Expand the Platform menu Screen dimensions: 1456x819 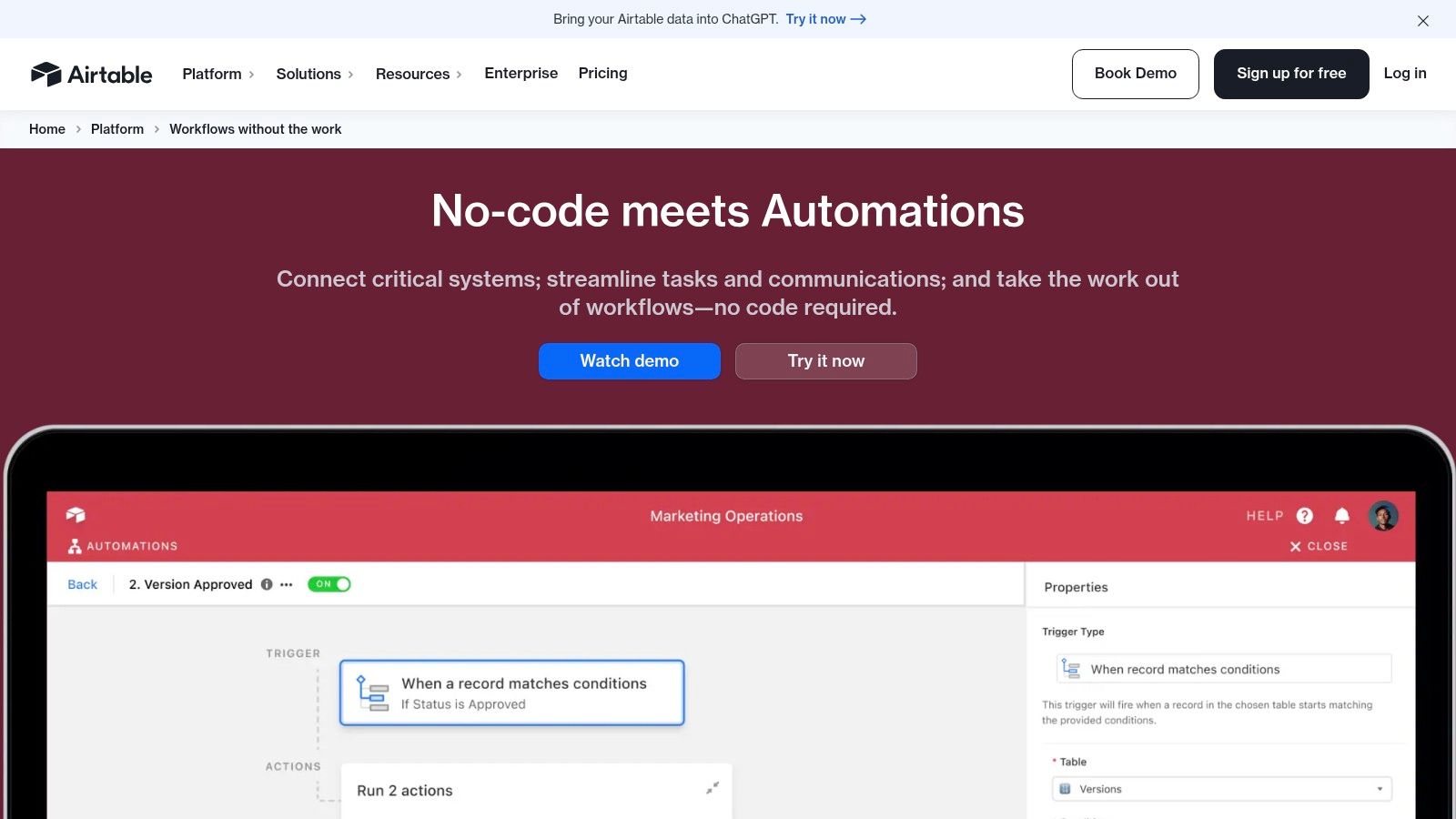click(218, 74)
